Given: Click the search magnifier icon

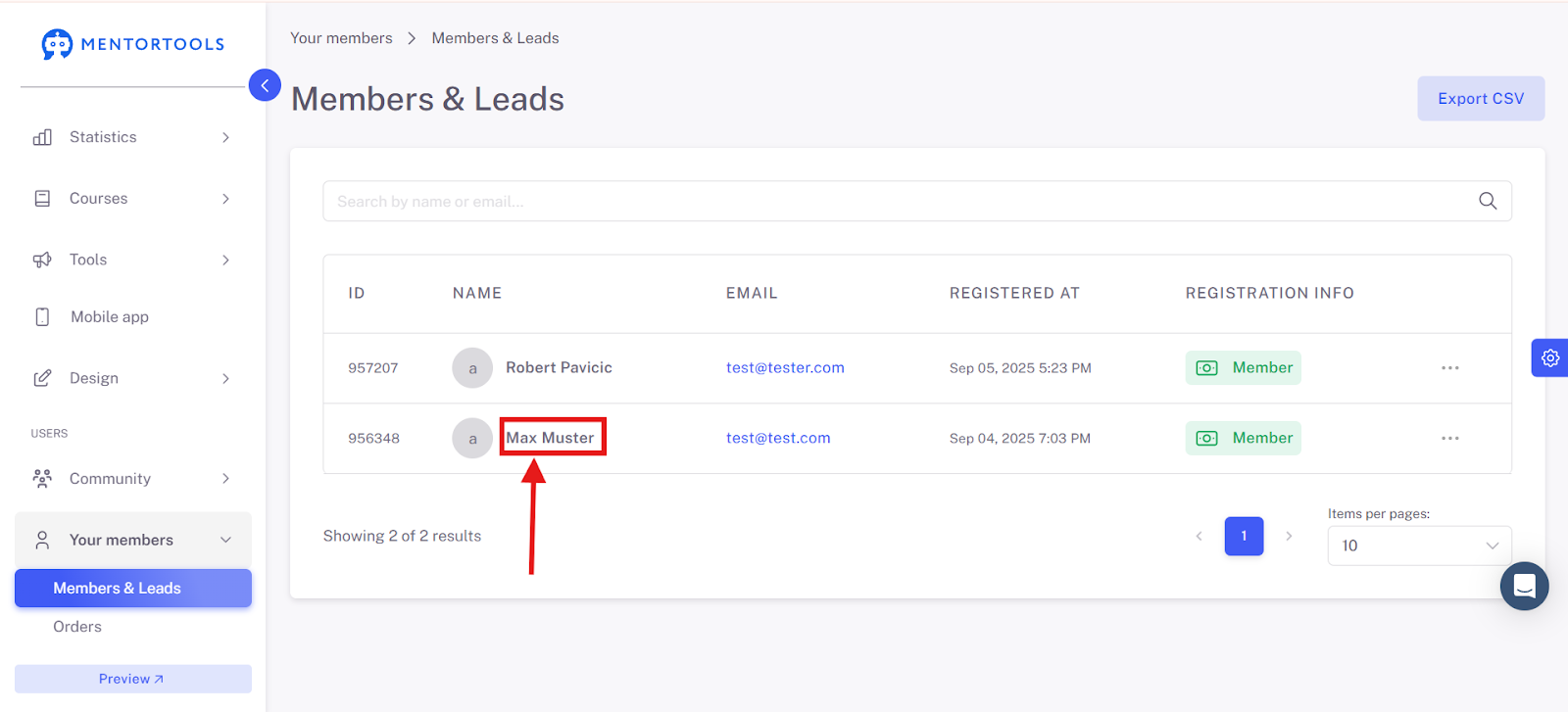Looking at the screenshot, I should pos(1488,201).
